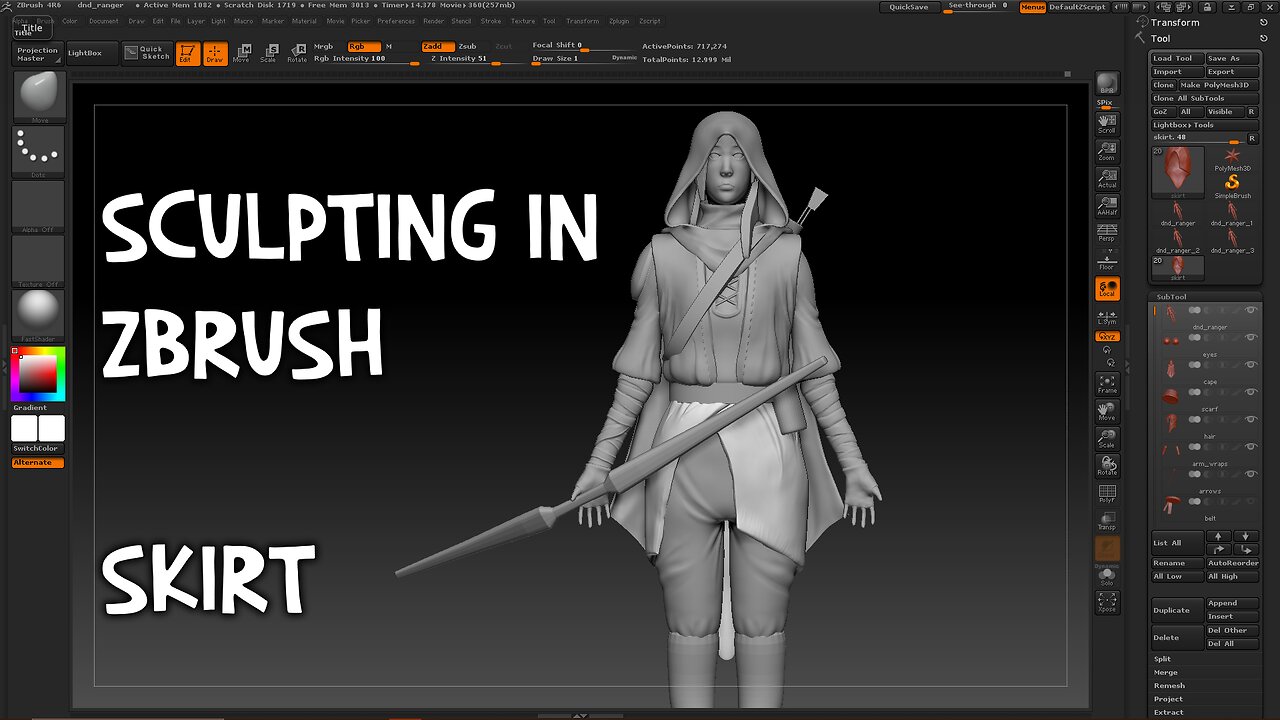Click the Frame mesh icon

coord(1107,384)
